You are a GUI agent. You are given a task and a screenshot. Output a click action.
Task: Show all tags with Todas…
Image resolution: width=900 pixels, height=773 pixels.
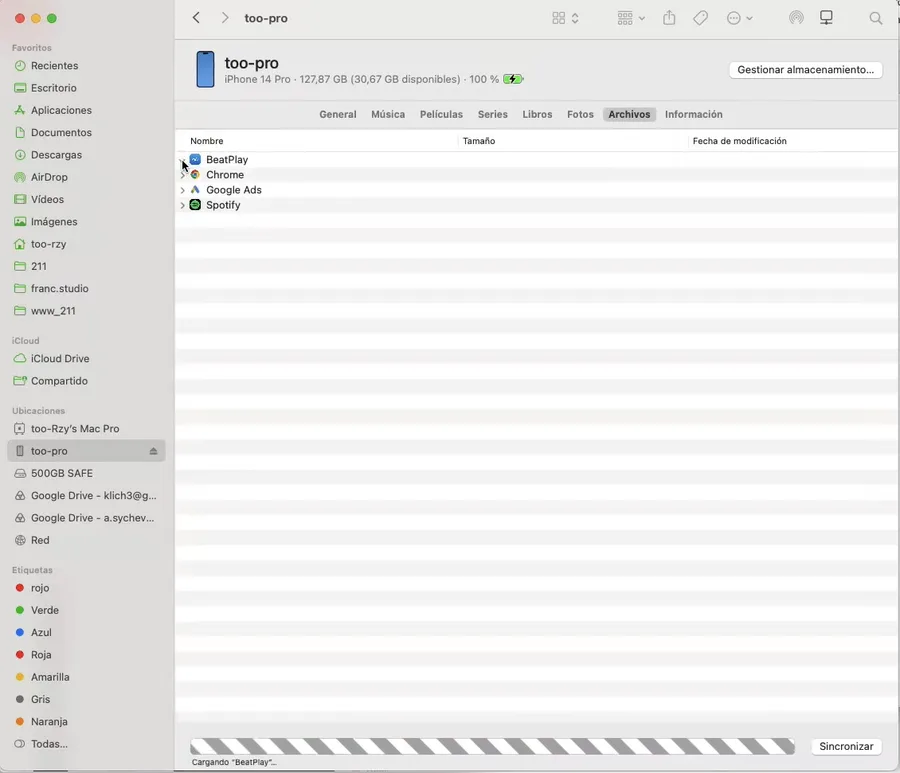click(x=49, y=744)
